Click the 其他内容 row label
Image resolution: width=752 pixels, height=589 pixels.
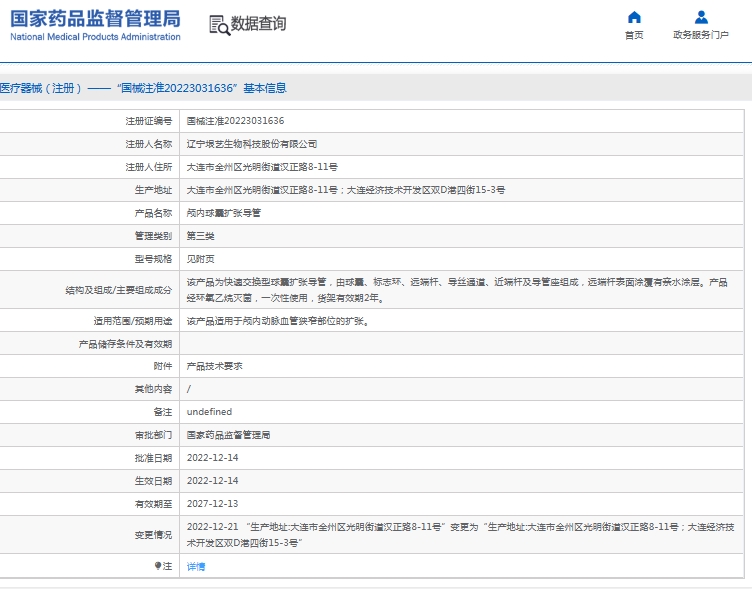(x=153, y=389)
